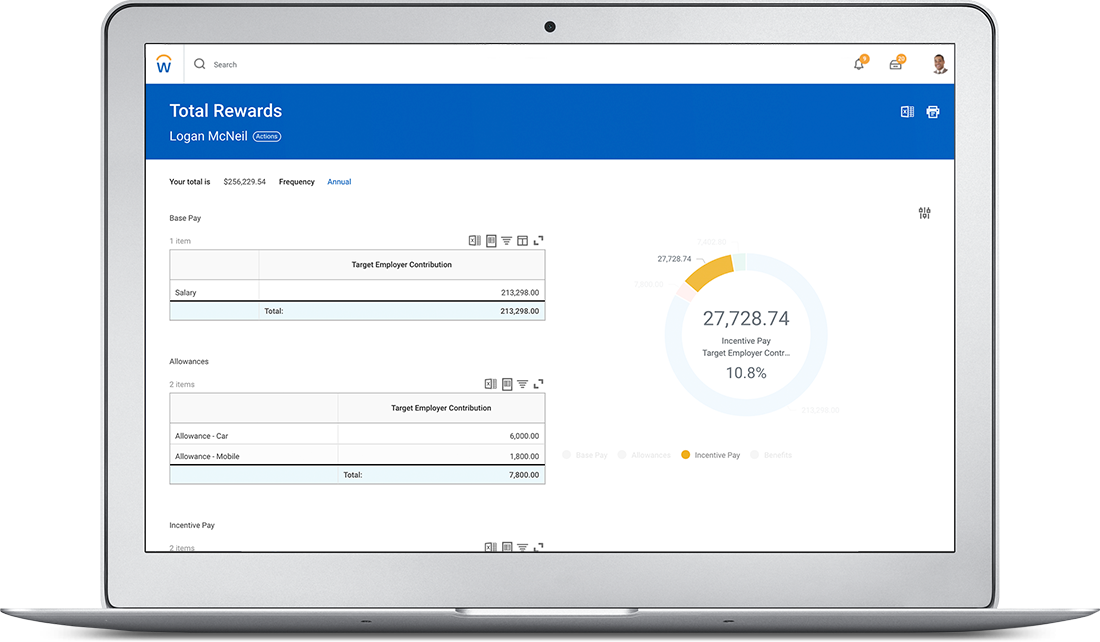Toggle Benefits in chart legend
The width and height of the screenshot is (1100, 642).
(771, 455)
